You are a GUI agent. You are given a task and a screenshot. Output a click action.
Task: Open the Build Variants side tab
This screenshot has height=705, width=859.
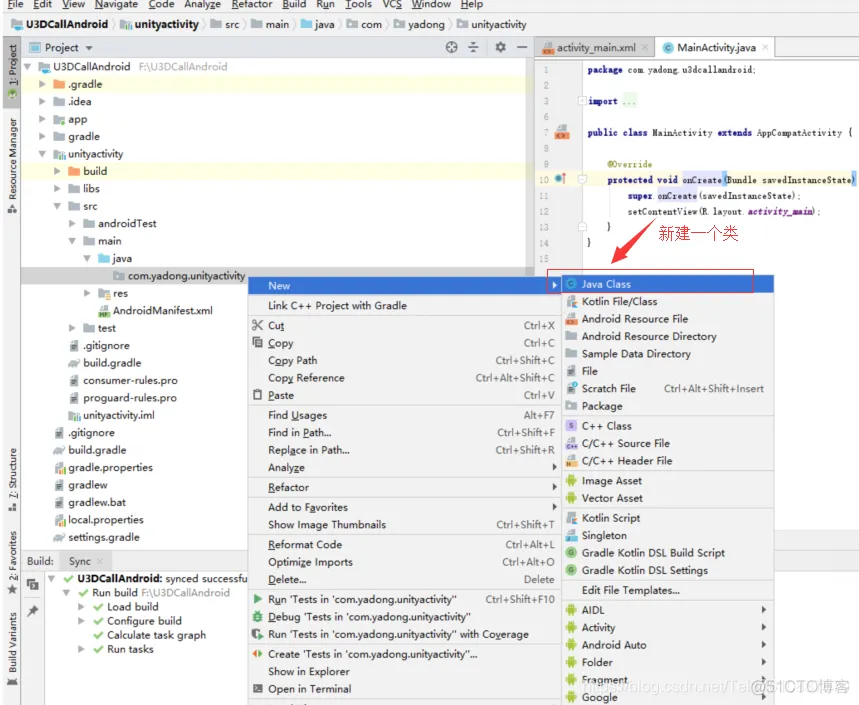[x=12, y=648]
